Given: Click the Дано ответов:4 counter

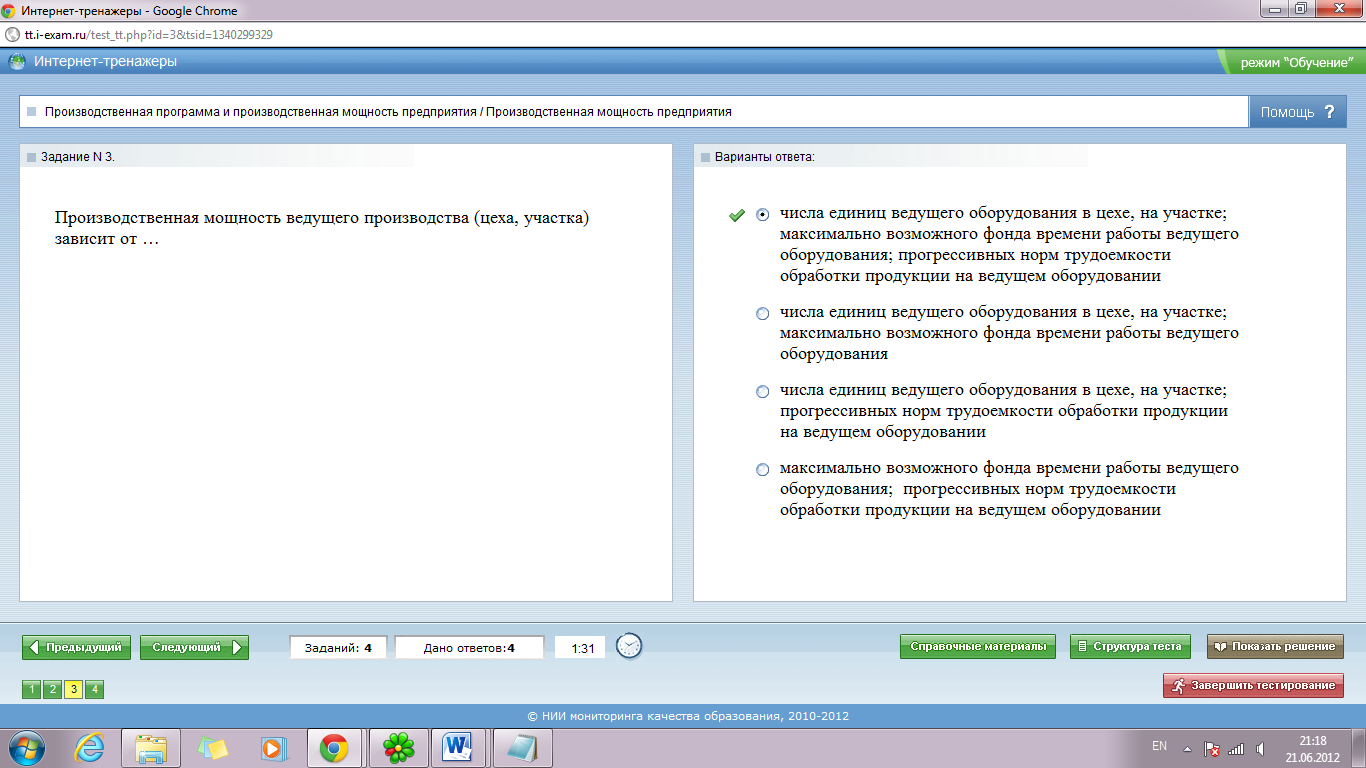Looking at the screenshot, I should coord(469,648).
